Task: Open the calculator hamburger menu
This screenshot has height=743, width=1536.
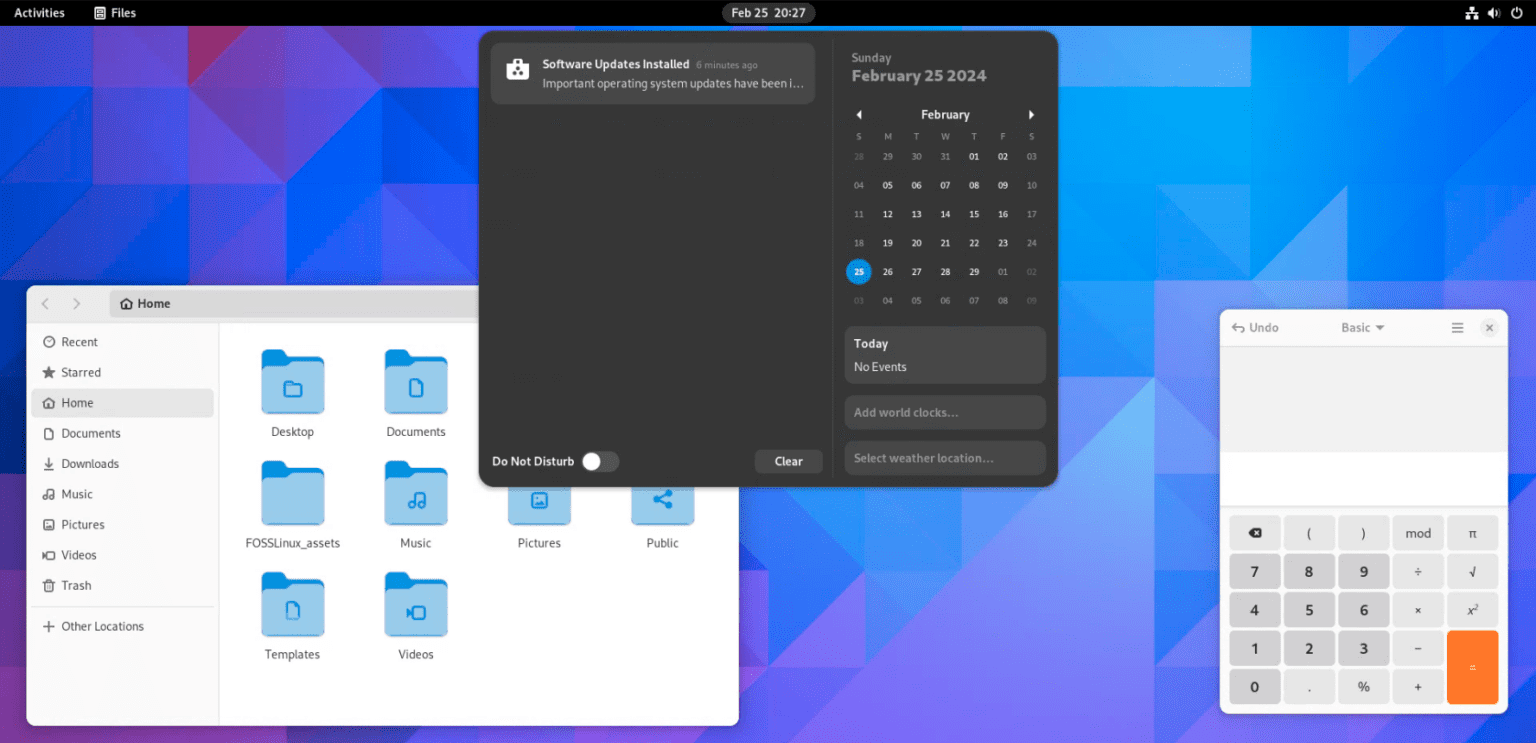Action: pos(1457,327)
